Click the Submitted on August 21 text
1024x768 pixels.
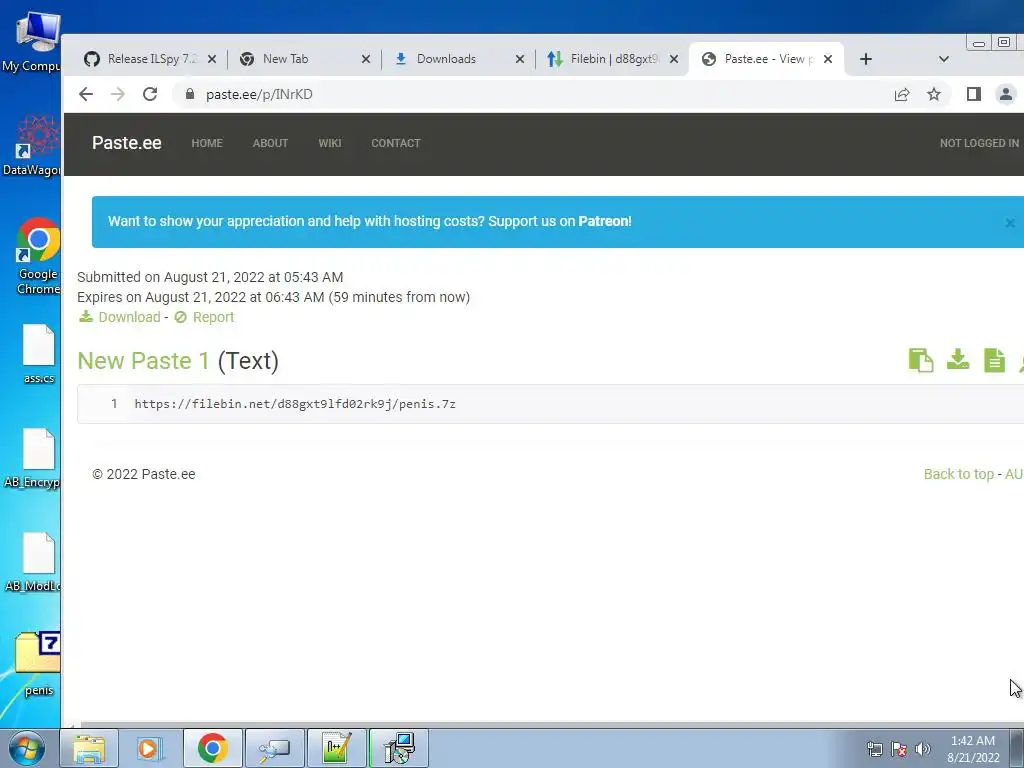pos(210,277)
